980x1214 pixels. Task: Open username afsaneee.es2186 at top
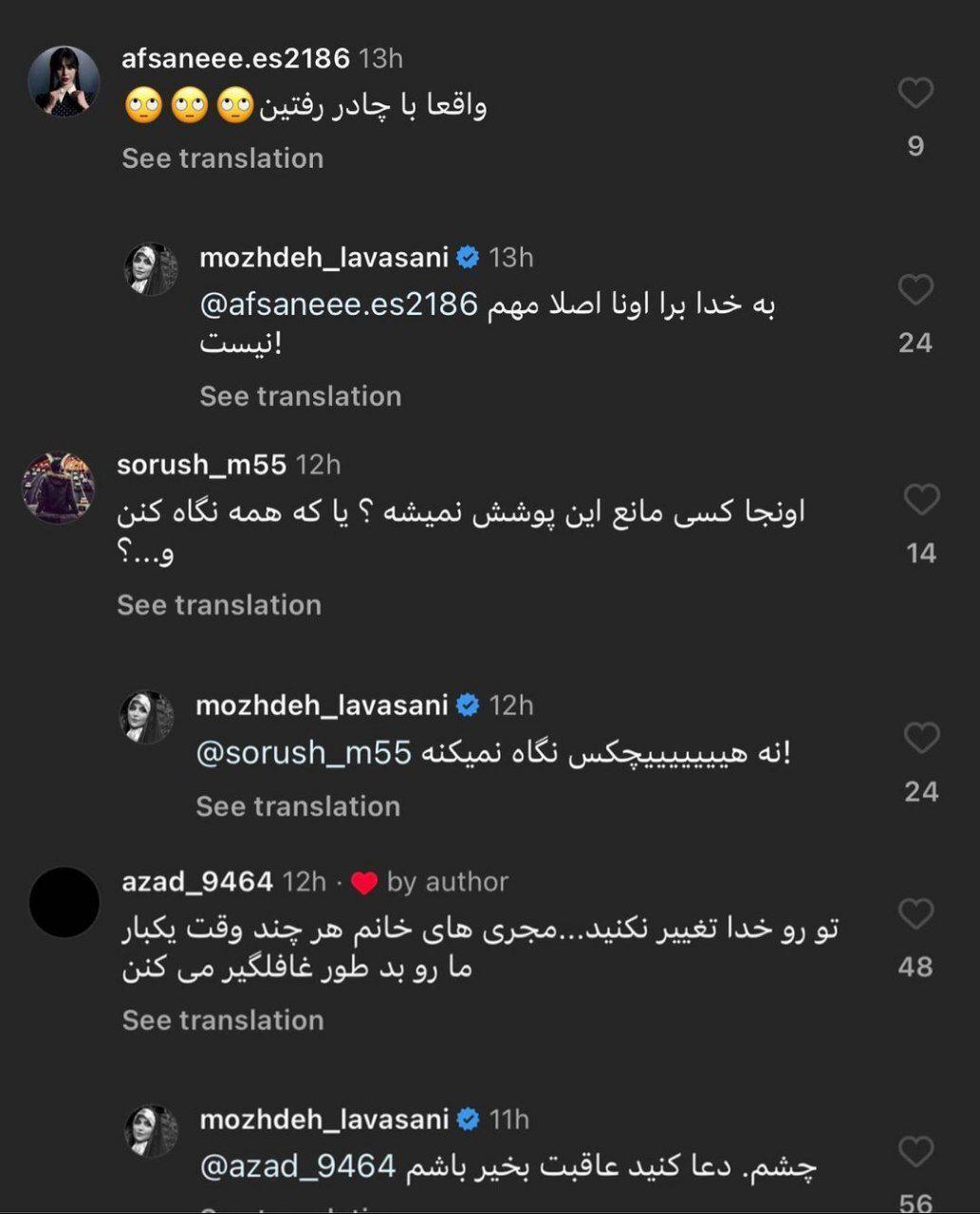click(x=235, y=59)
